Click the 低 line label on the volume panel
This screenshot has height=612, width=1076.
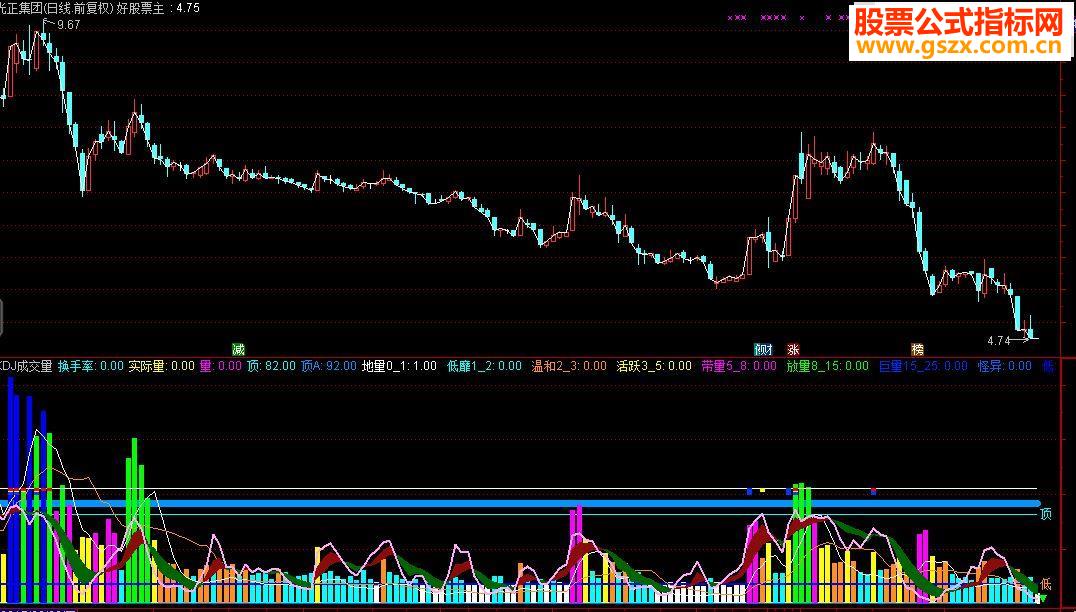pos(1046,584)
